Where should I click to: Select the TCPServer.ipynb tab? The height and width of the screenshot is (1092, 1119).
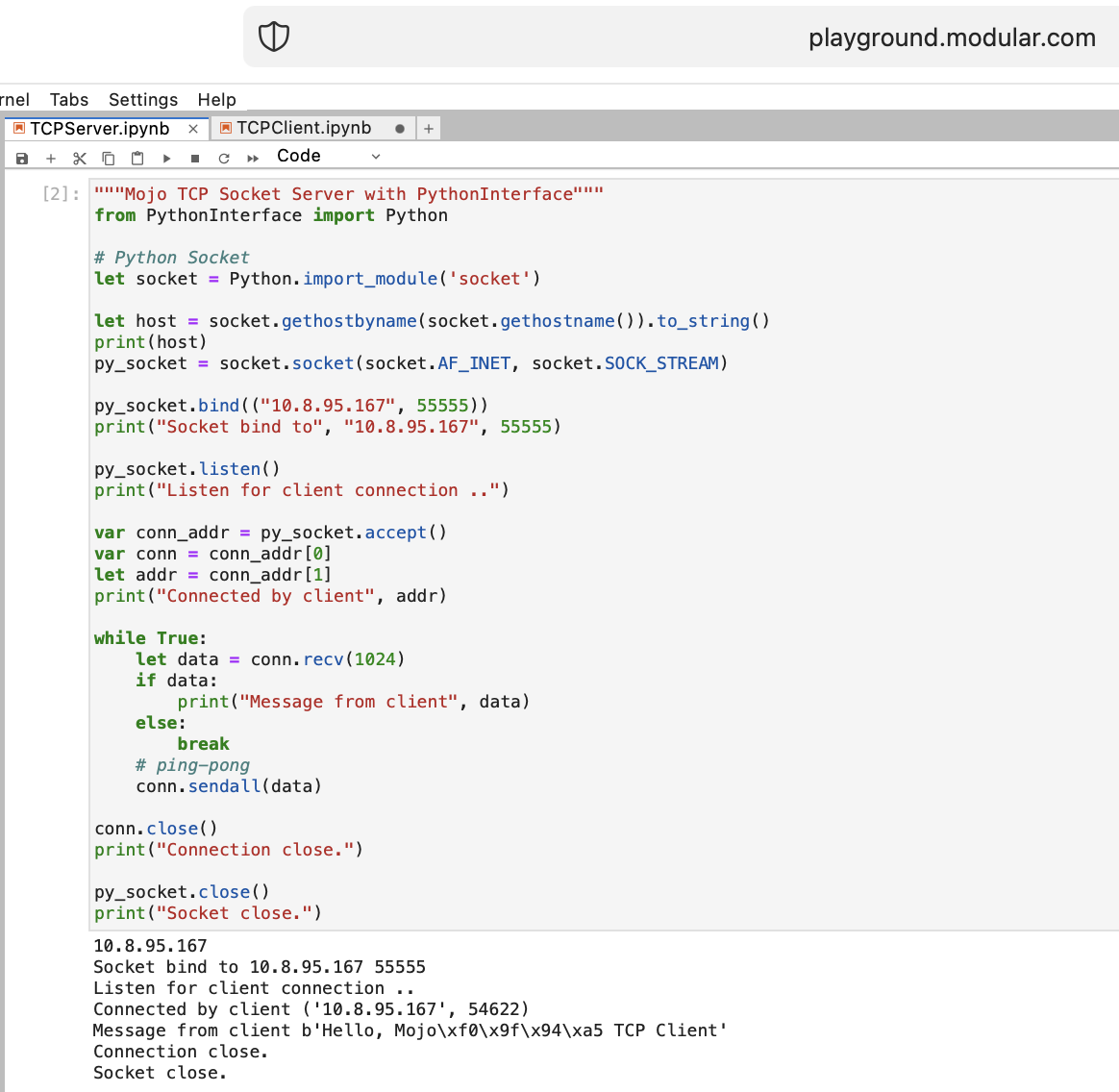coord(99,129)
